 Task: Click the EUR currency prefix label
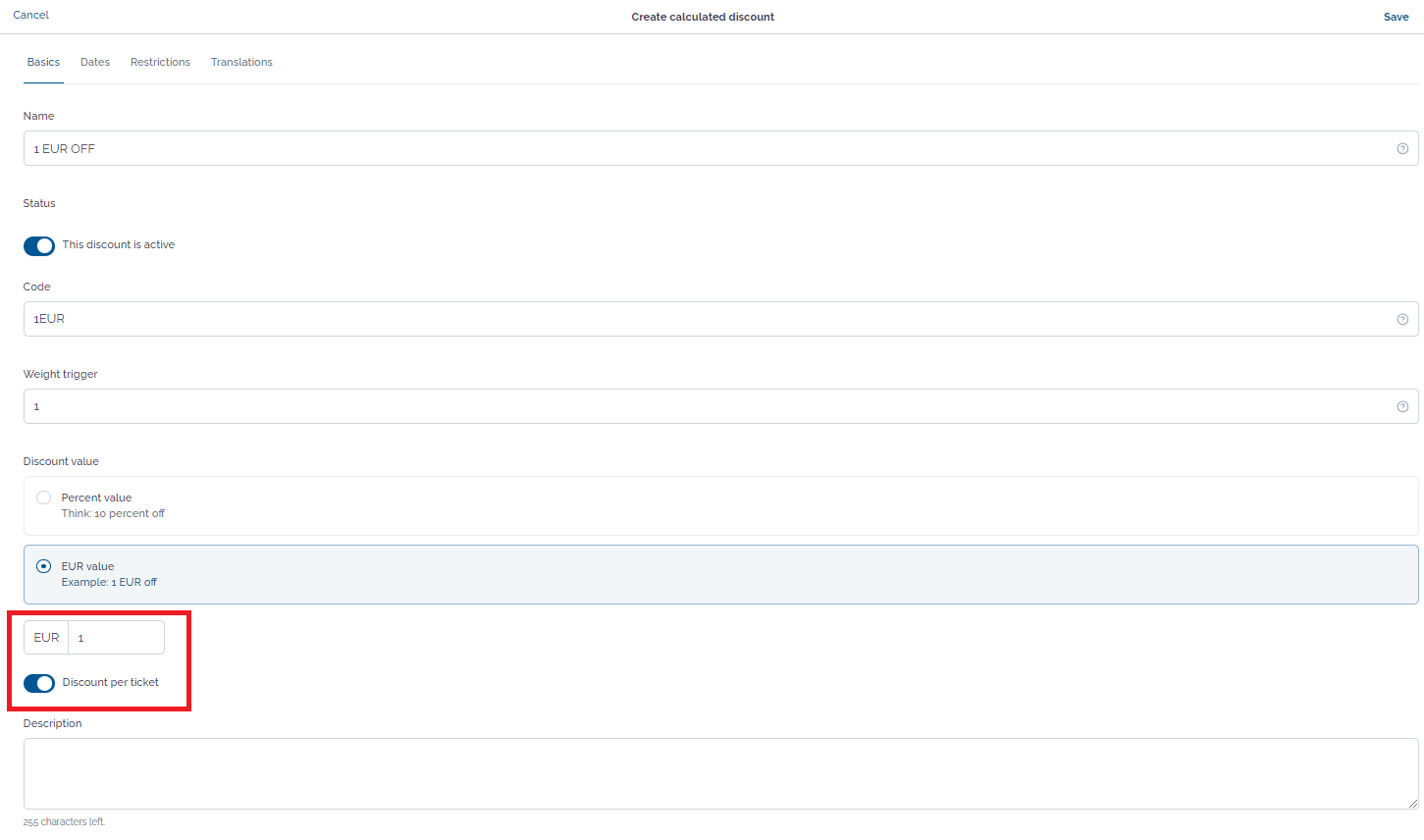tap(46, 638)
